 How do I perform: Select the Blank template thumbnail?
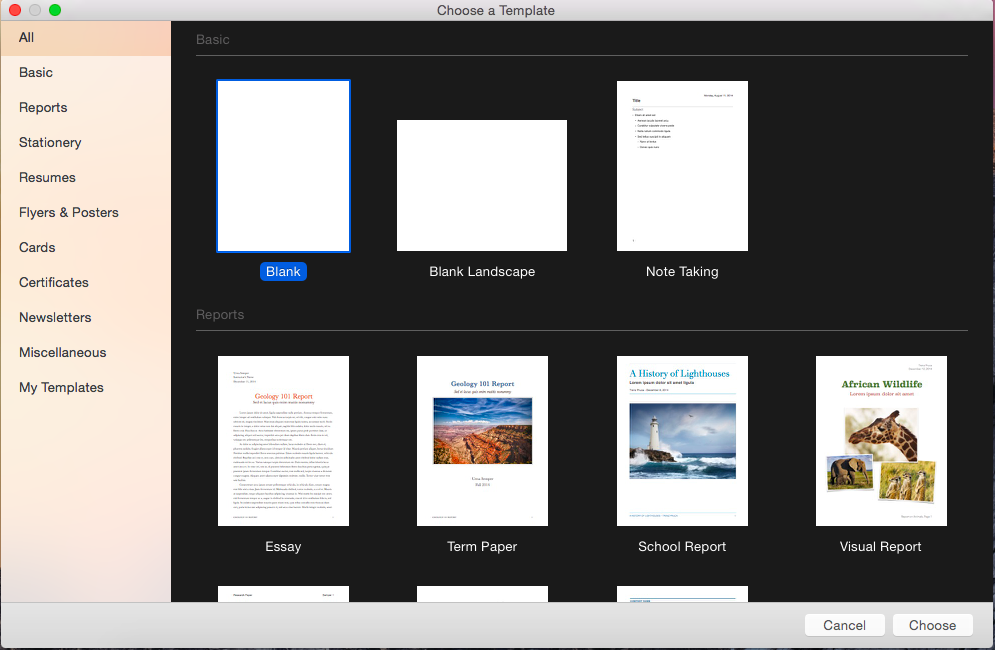[x=283, y=166]
